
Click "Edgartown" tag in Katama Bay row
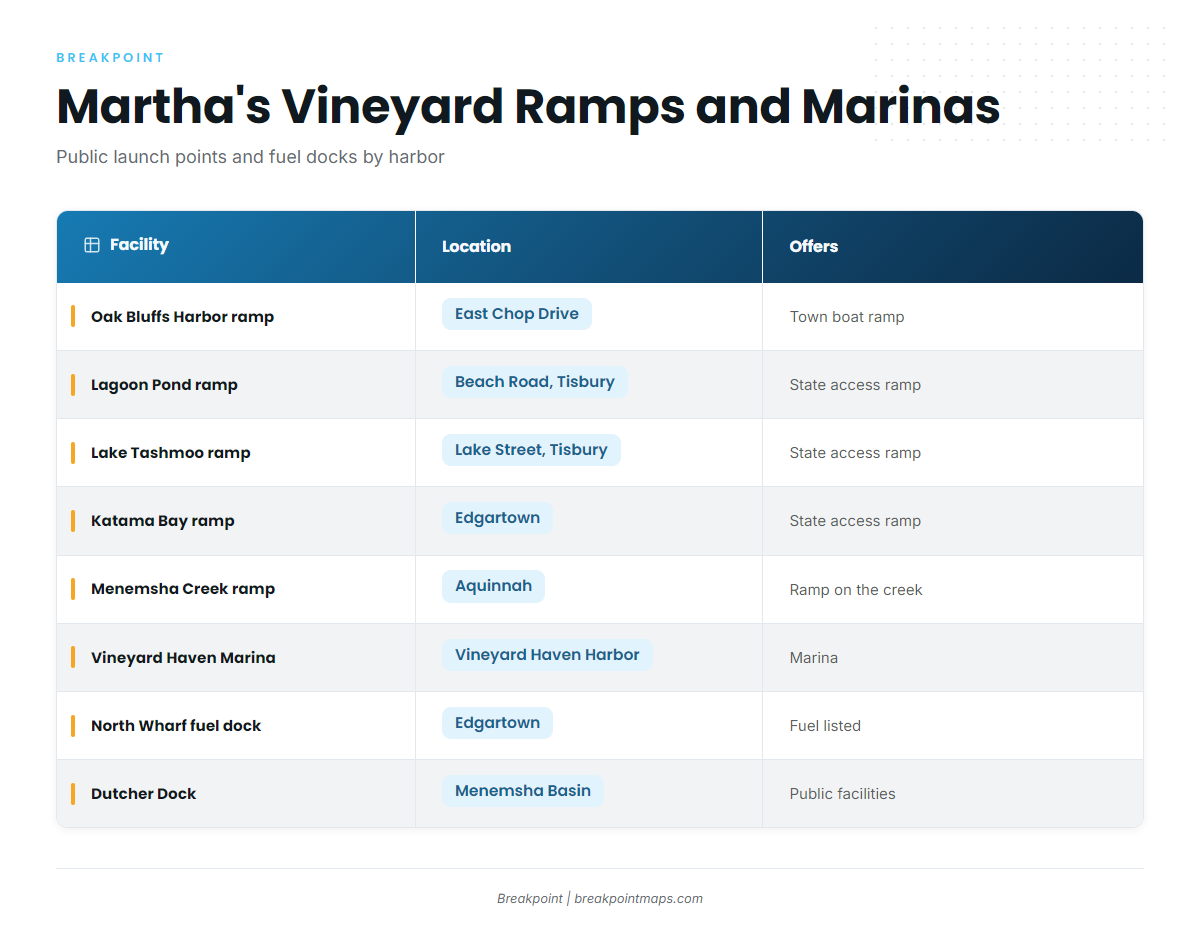tap(497, 518)
